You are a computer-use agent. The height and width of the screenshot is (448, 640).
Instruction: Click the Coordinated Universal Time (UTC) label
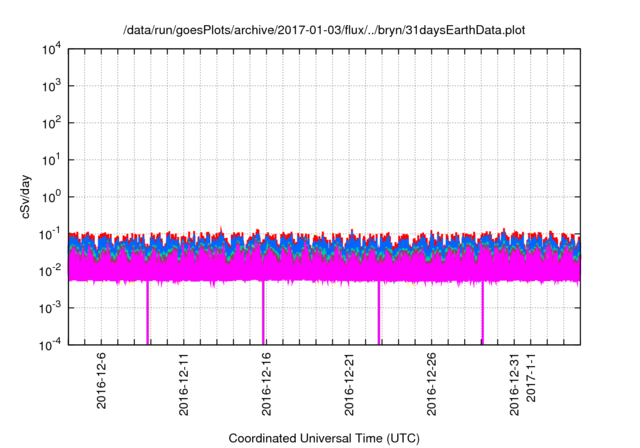click(x=324, y=438)
